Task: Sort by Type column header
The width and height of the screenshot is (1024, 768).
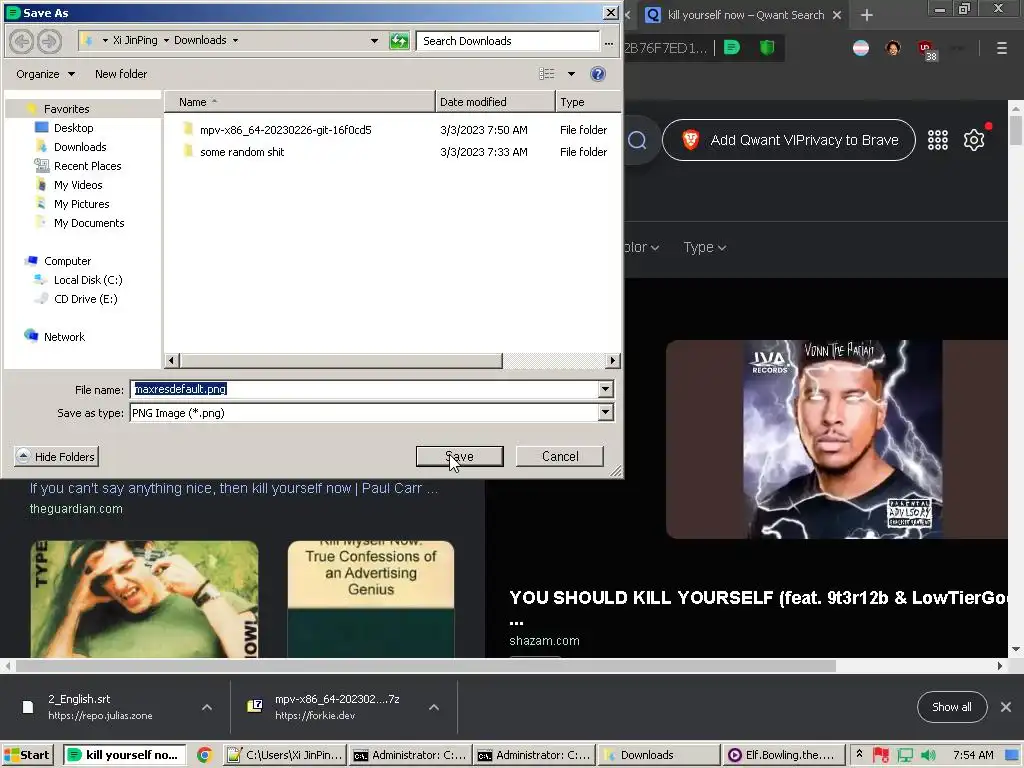Action: tap(588, 102)
